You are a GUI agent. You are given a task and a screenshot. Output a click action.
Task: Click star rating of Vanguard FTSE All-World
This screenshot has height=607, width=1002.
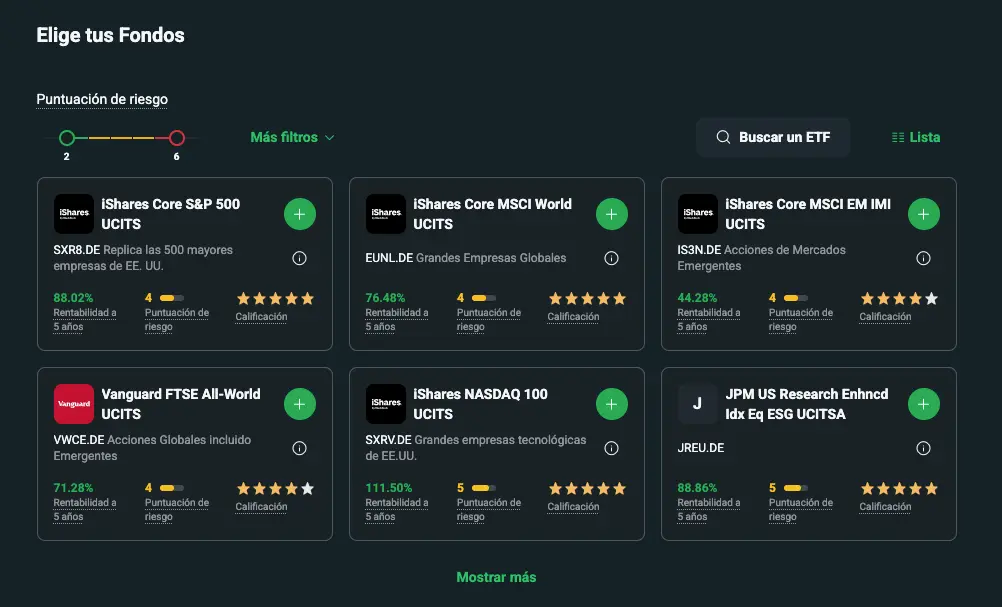coord(275,489)
